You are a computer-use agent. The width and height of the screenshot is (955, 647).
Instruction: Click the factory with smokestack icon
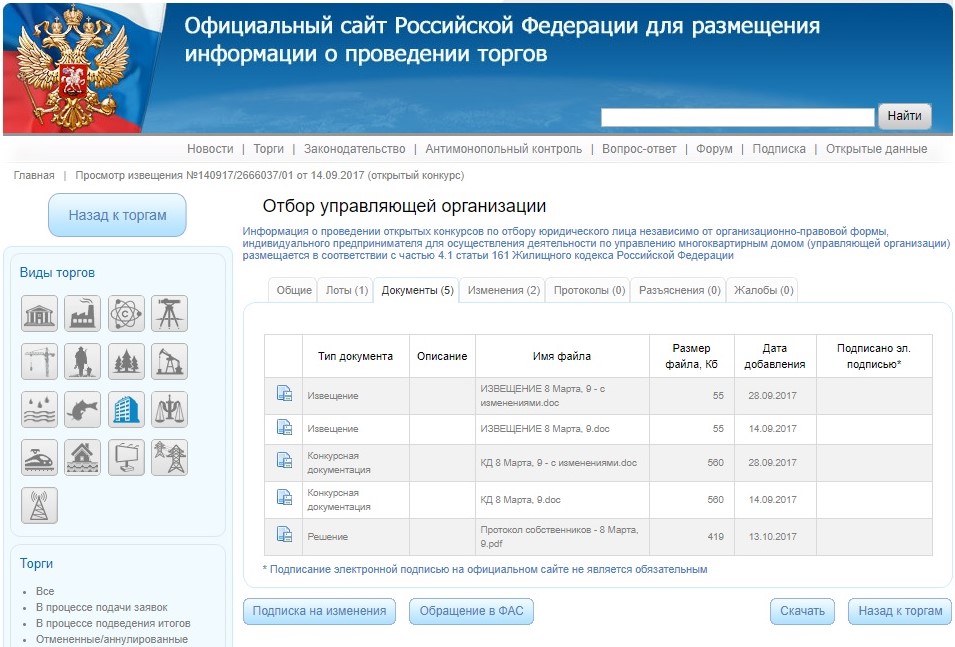(x=83, y=314)
